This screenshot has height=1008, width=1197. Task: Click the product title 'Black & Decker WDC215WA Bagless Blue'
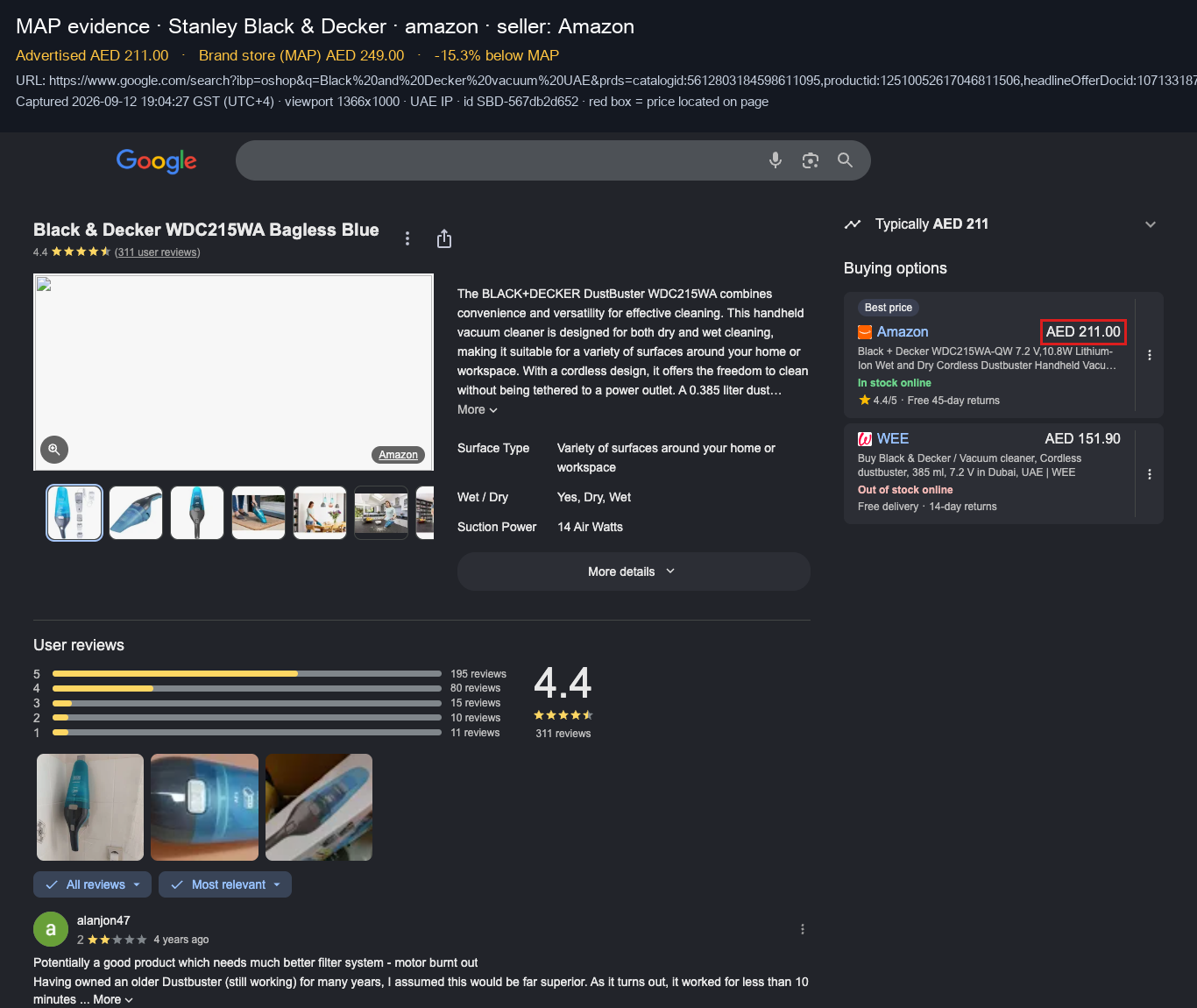point(206,230)
